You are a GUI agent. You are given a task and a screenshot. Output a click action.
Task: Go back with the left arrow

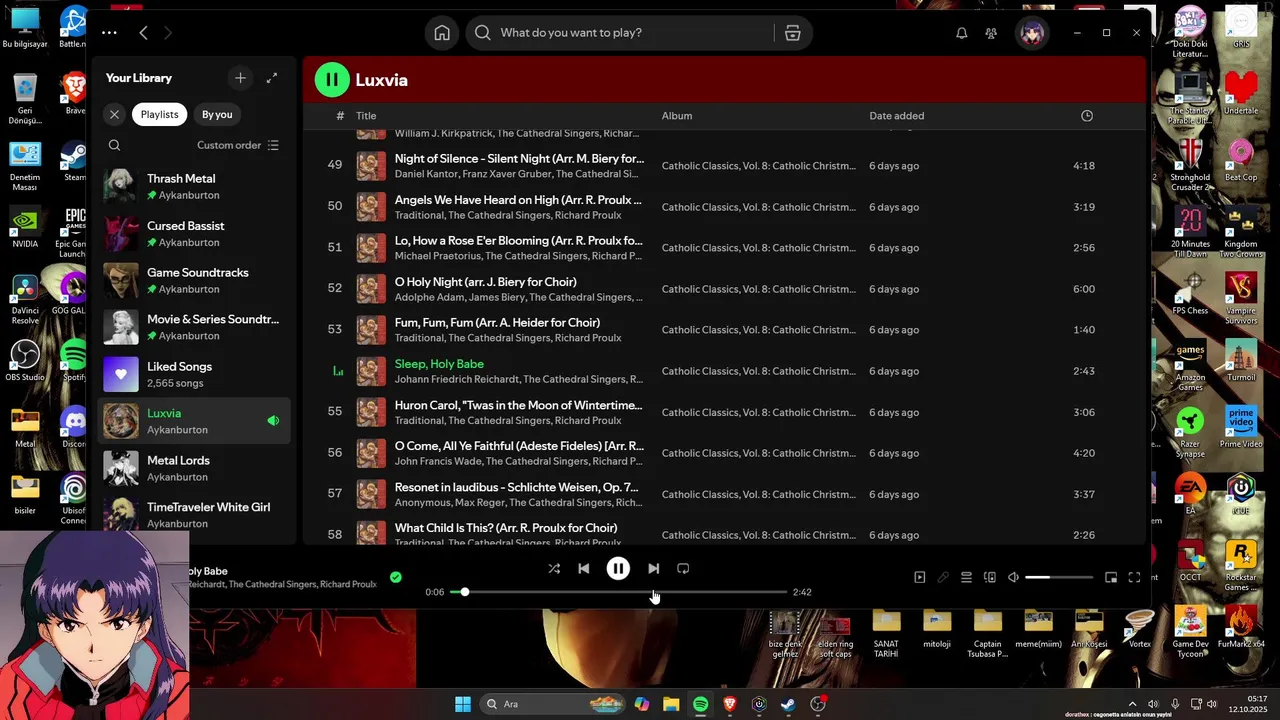point(143,33)
